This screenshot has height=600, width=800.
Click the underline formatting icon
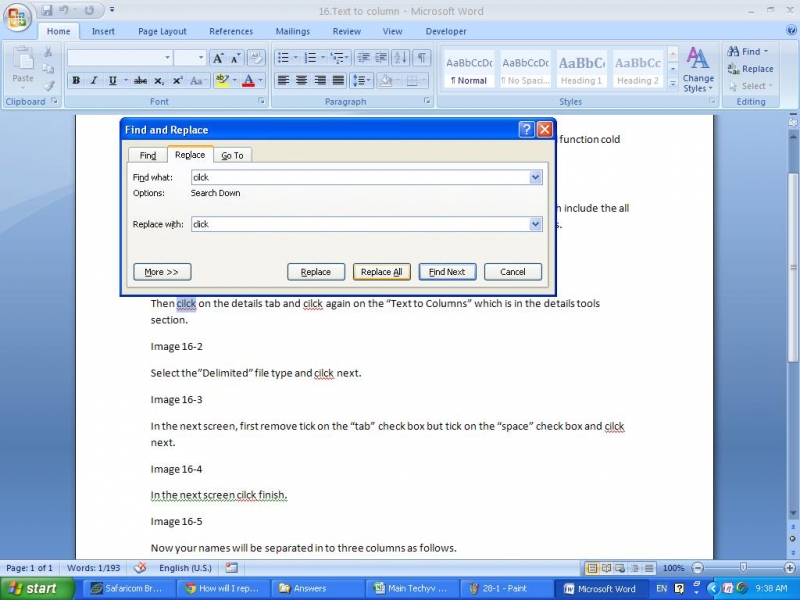pos(112,80)
